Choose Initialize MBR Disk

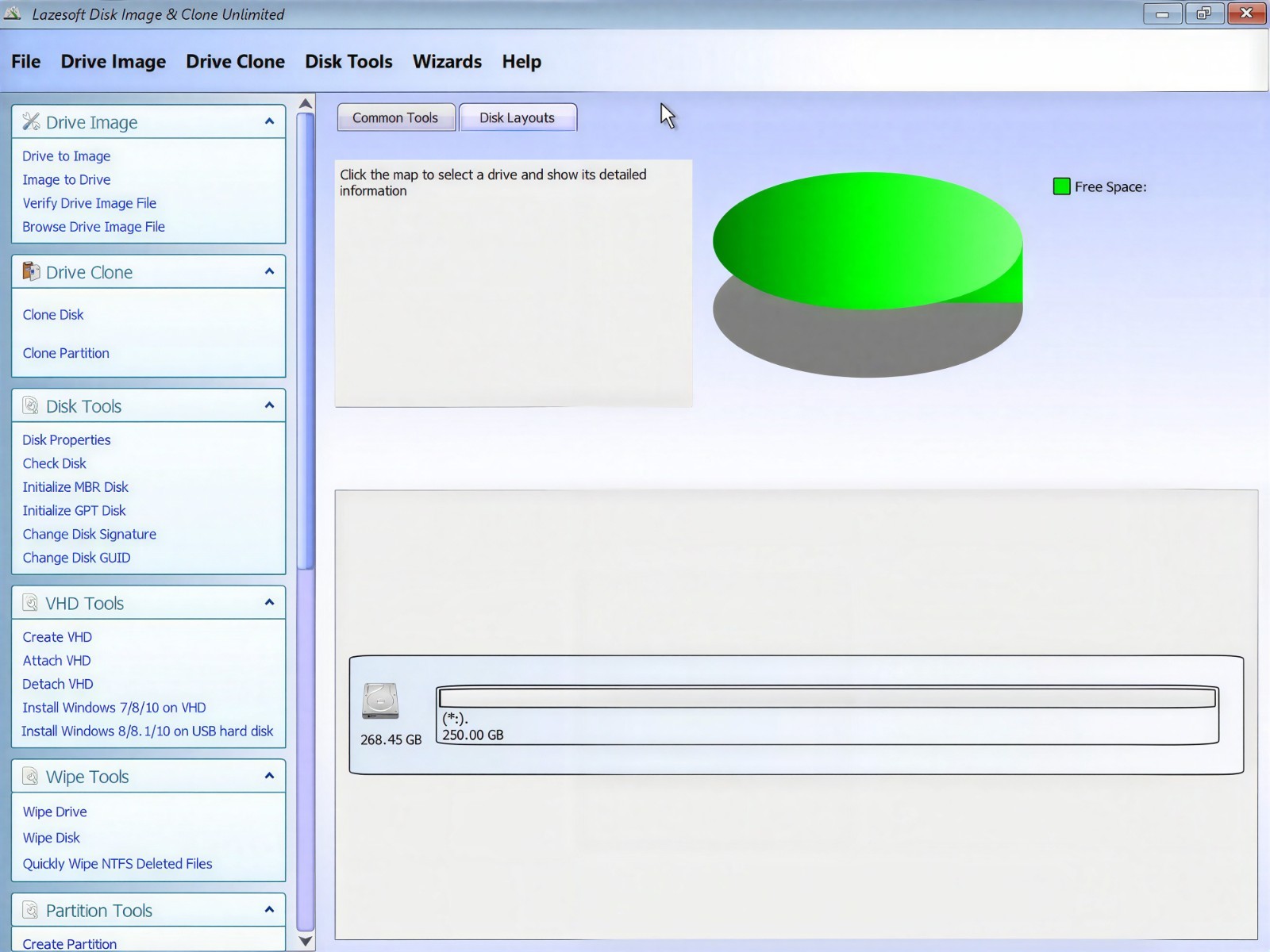point(75,487)
